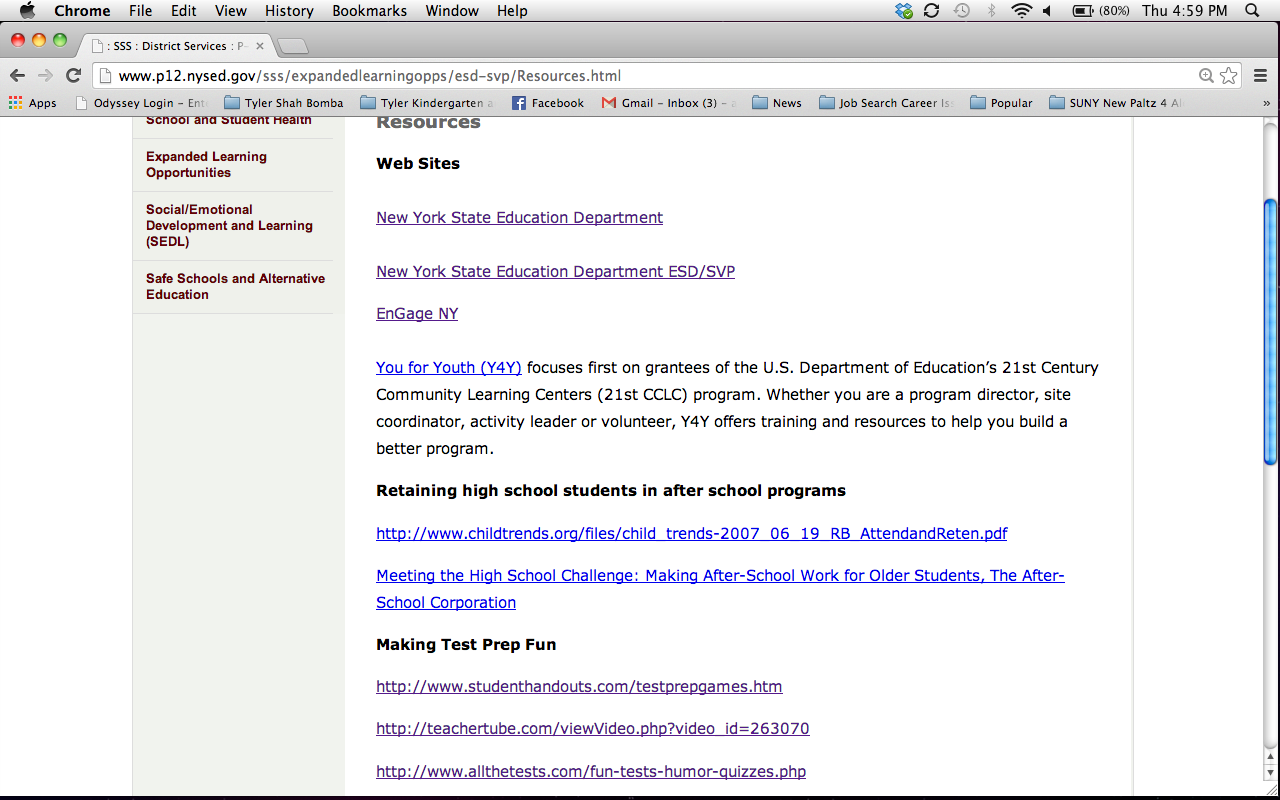Open the Job Search Career bookmark folder
Image resolution: width=1280 pixels, height=800 pixels.
885,103
